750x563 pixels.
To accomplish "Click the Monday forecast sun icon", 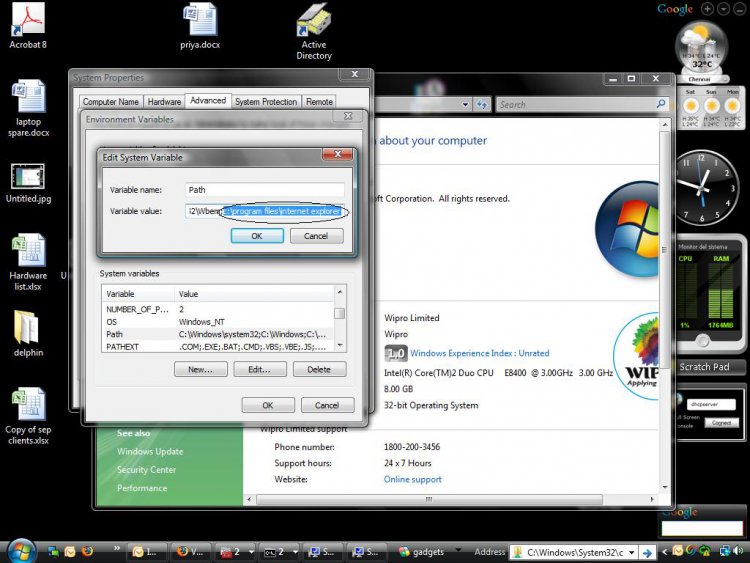I will 732,106.
